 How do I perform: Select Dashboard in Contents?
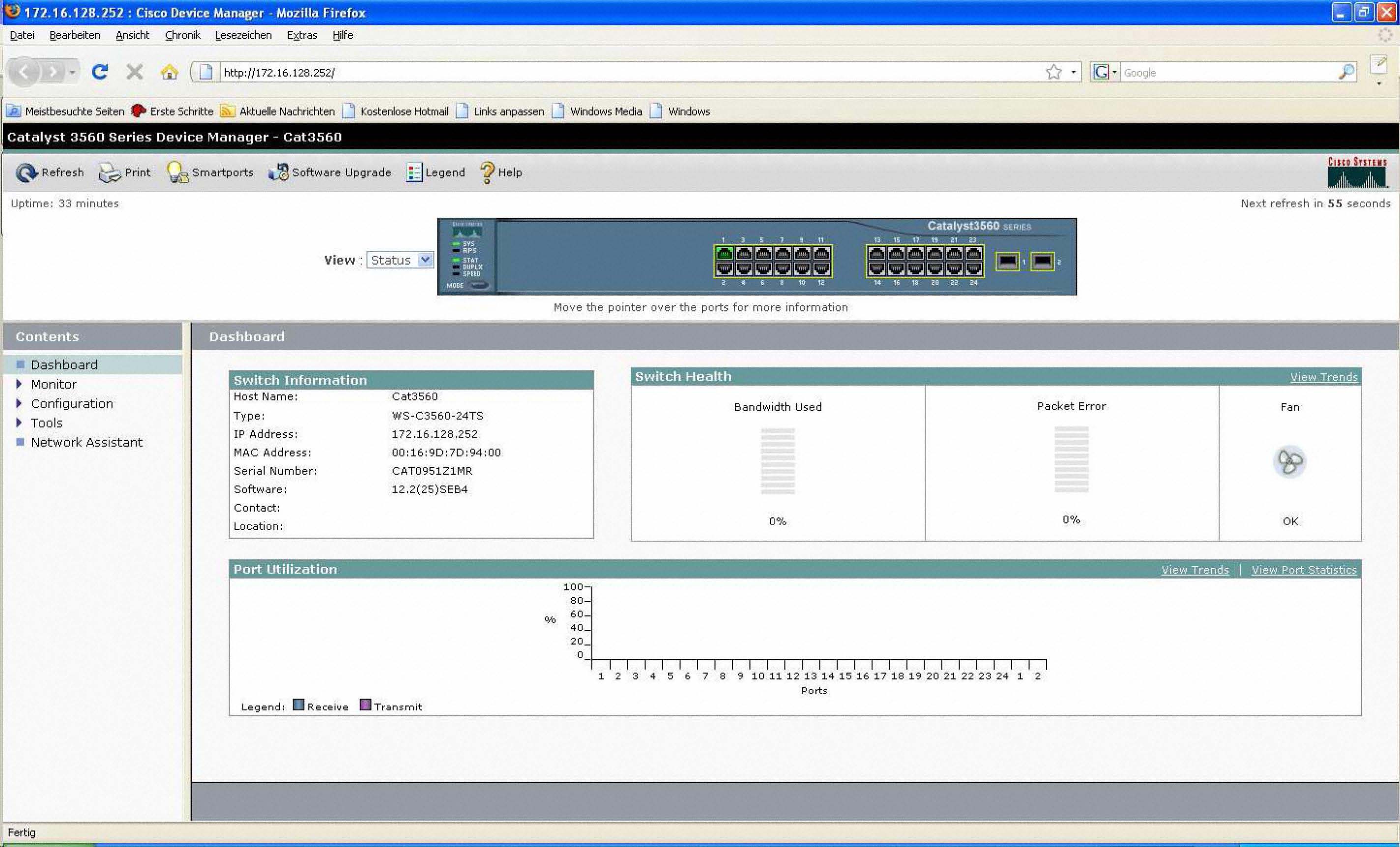tap(64, 365)
